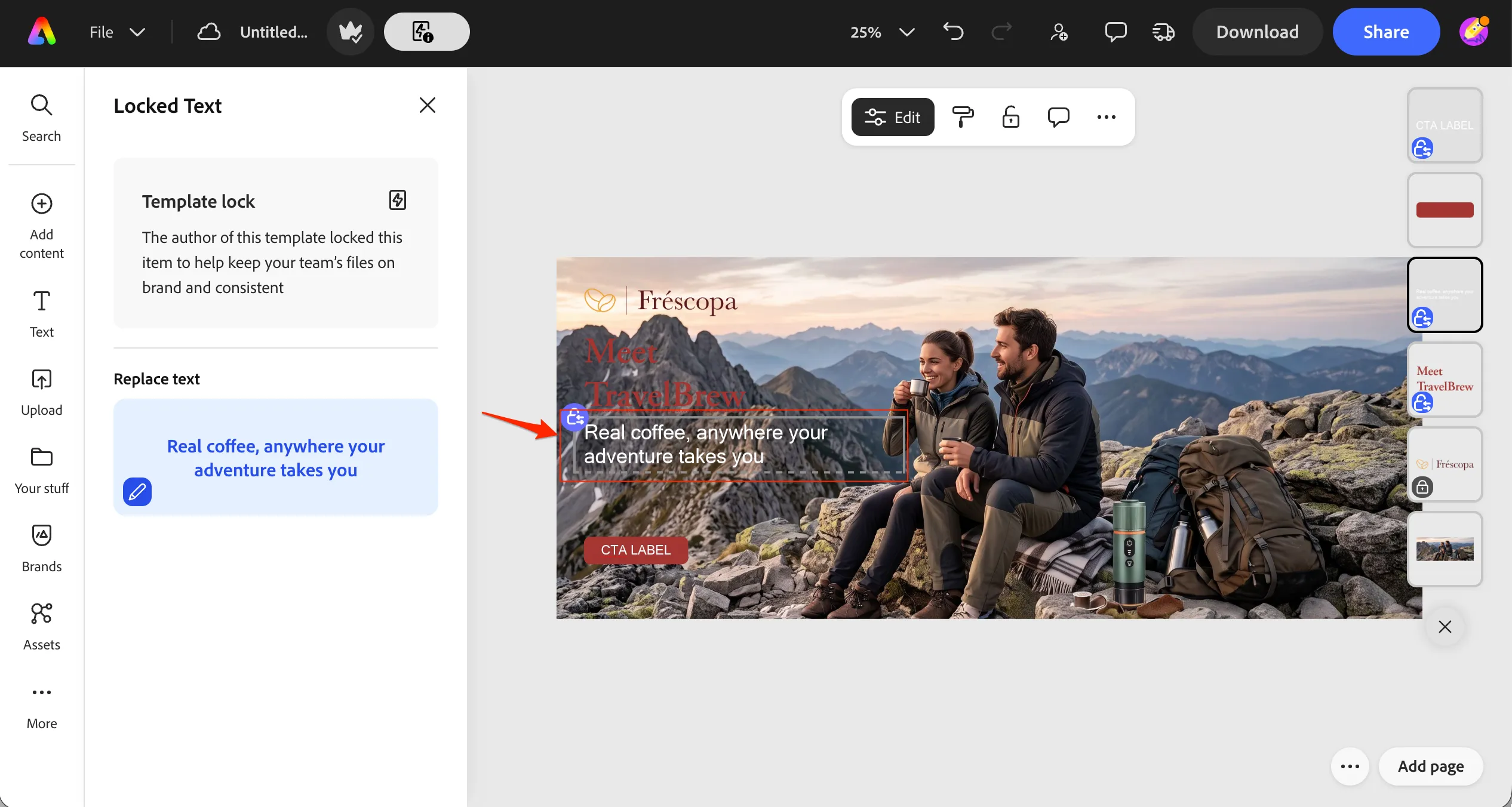Open Your stuff folder
This screenshot has width=1512, height=807.
pos(41,470)
